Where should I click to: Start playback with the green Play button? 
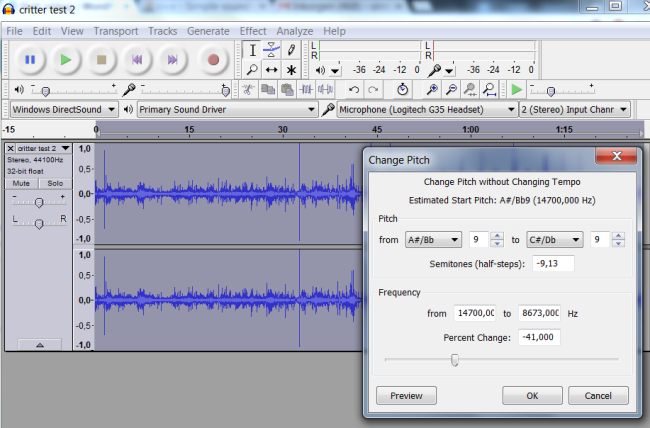click(65, 60)
